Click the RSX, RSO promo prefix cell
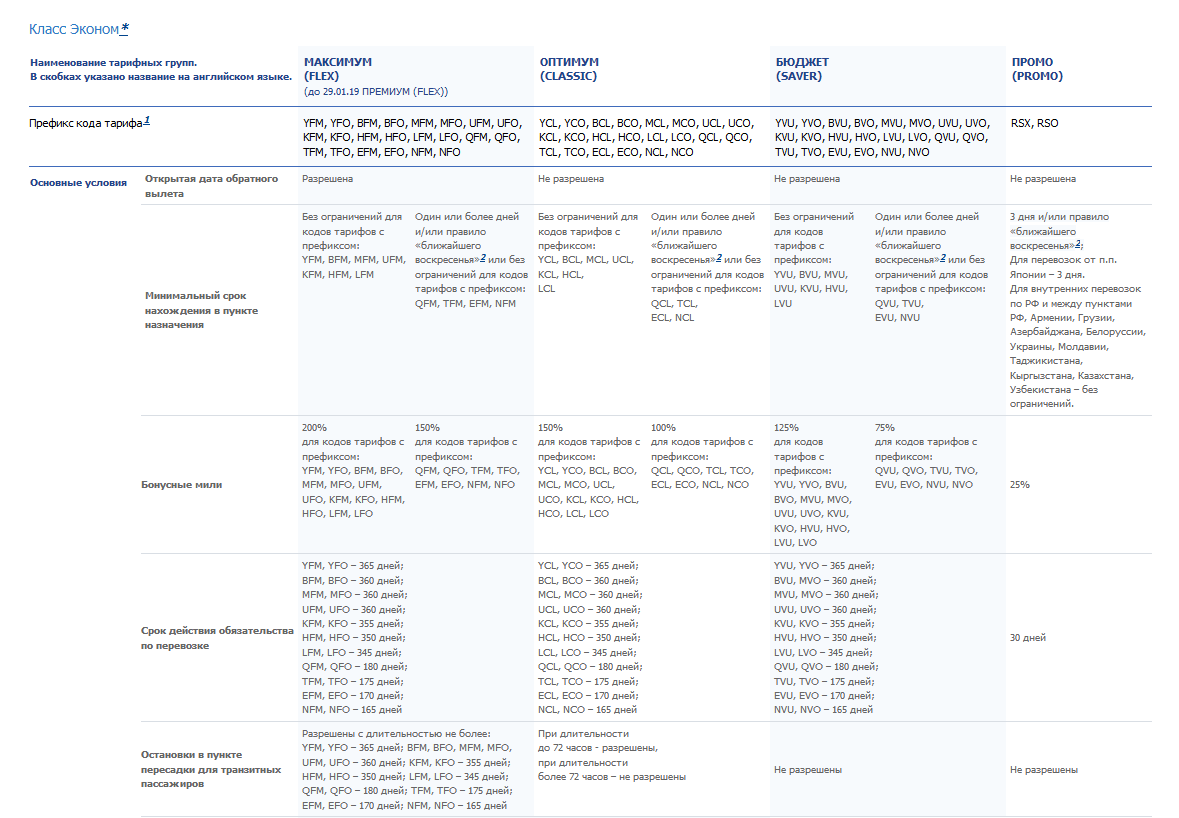 tap(1034, 124)
